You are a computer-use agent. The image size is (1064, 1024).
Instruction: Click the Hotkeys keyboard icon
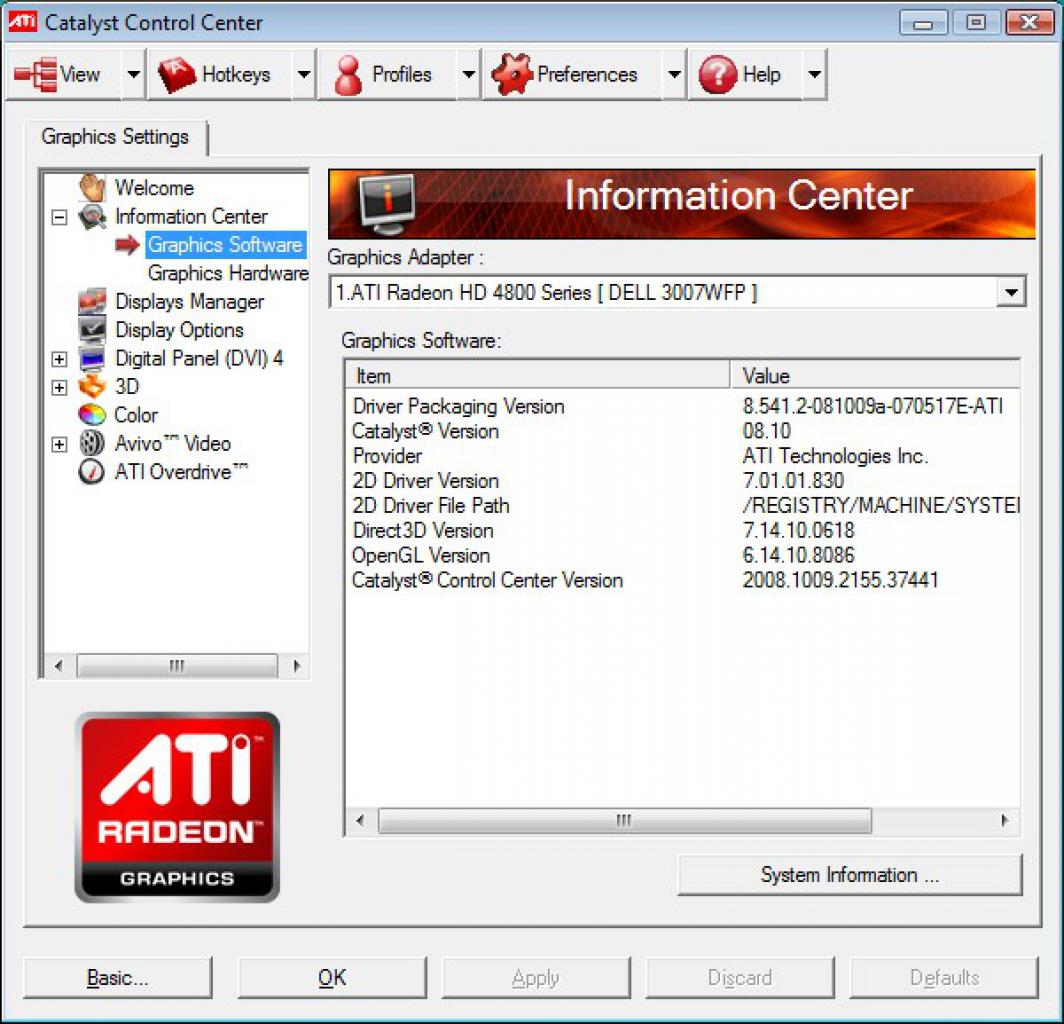pyautogui.click(x=176, y=74)
